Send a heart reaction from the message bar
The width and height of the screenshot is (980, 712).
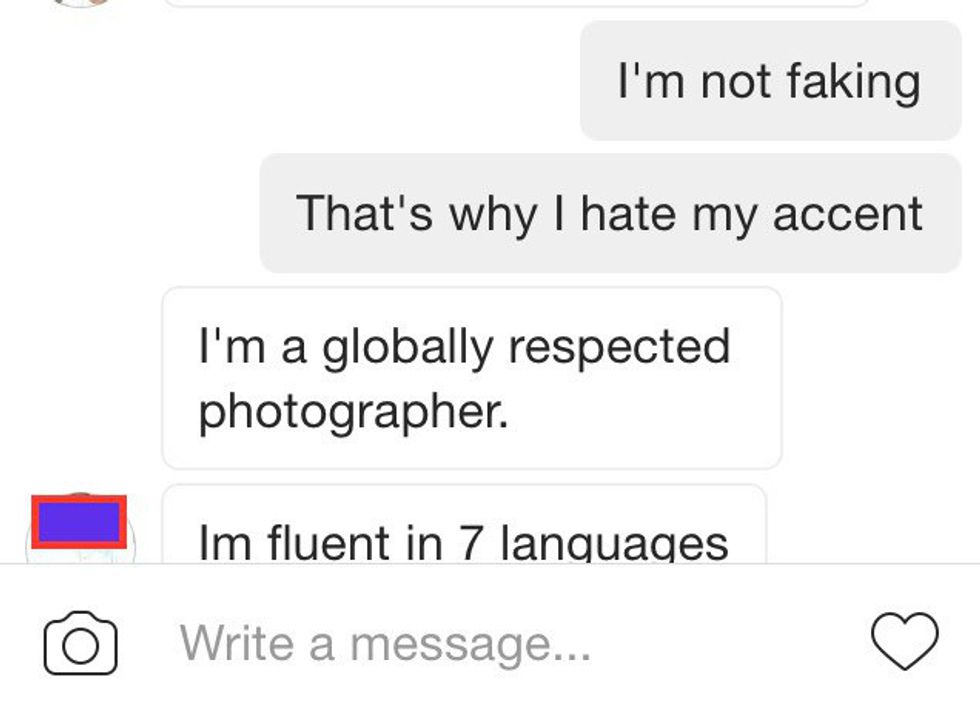pos(905,640)
